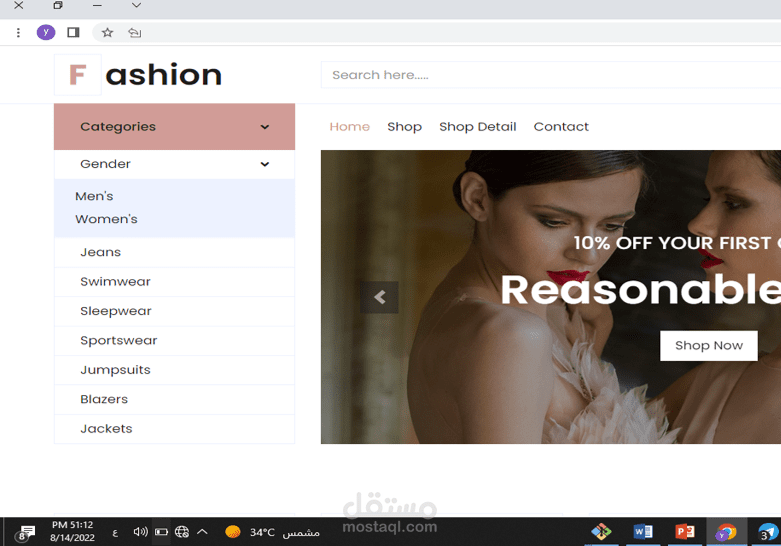Focus the Search here input field

551,75
